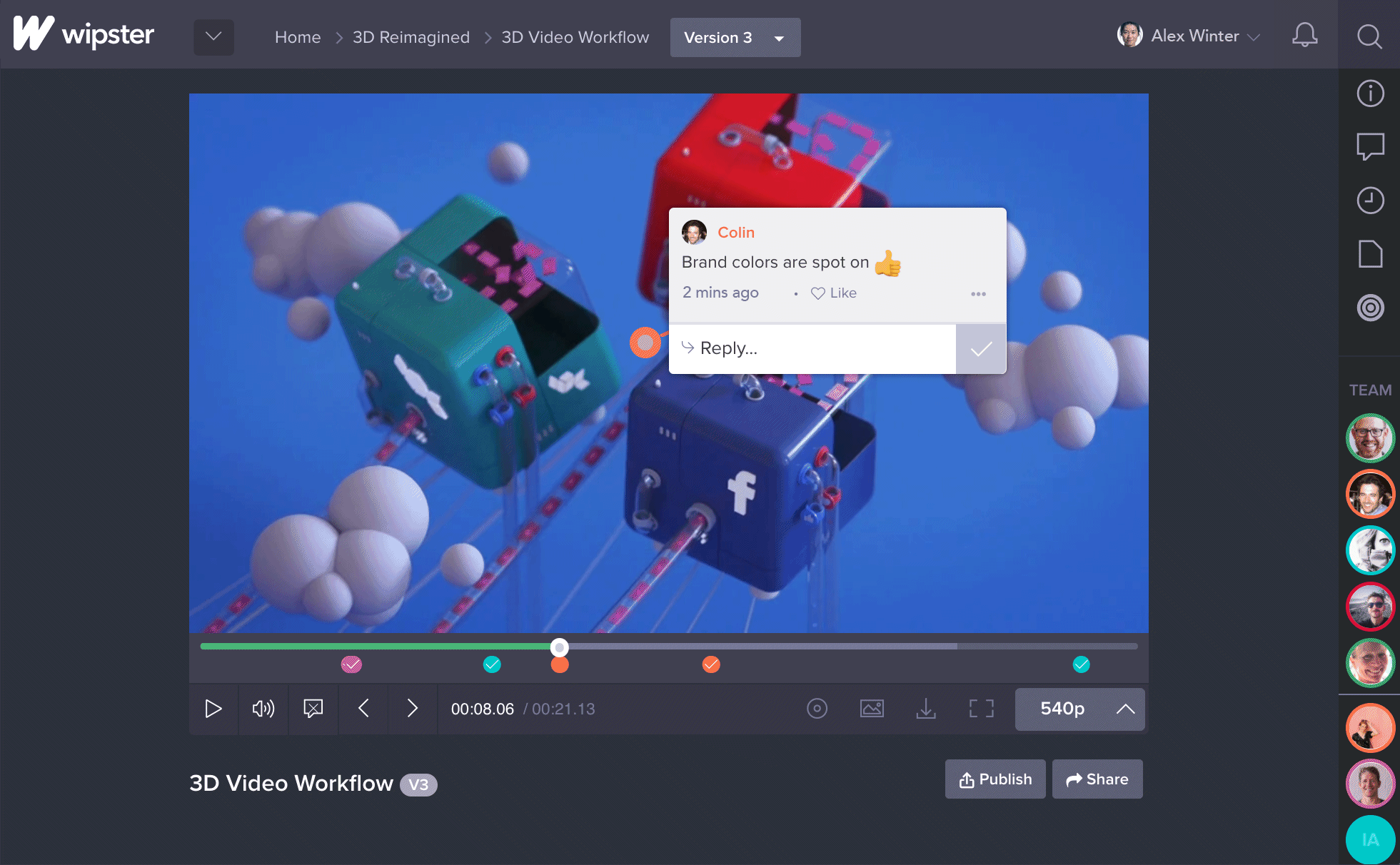Click commenter name Colin
1400x865 pixels.
[736, 233]
